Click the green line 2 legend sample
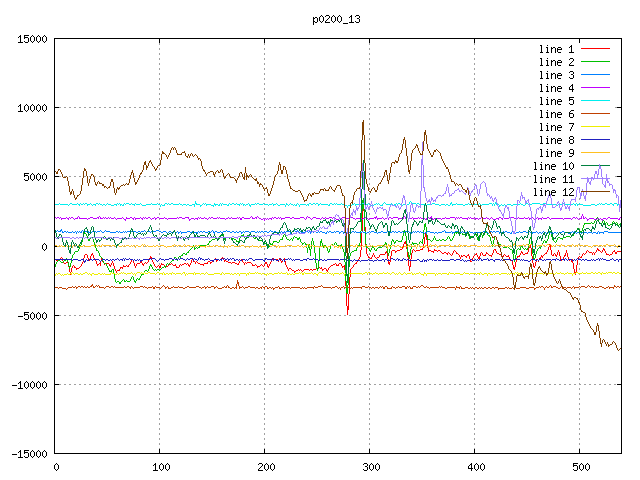This screenshot has height=480, width=640. [x=596, y=62]
